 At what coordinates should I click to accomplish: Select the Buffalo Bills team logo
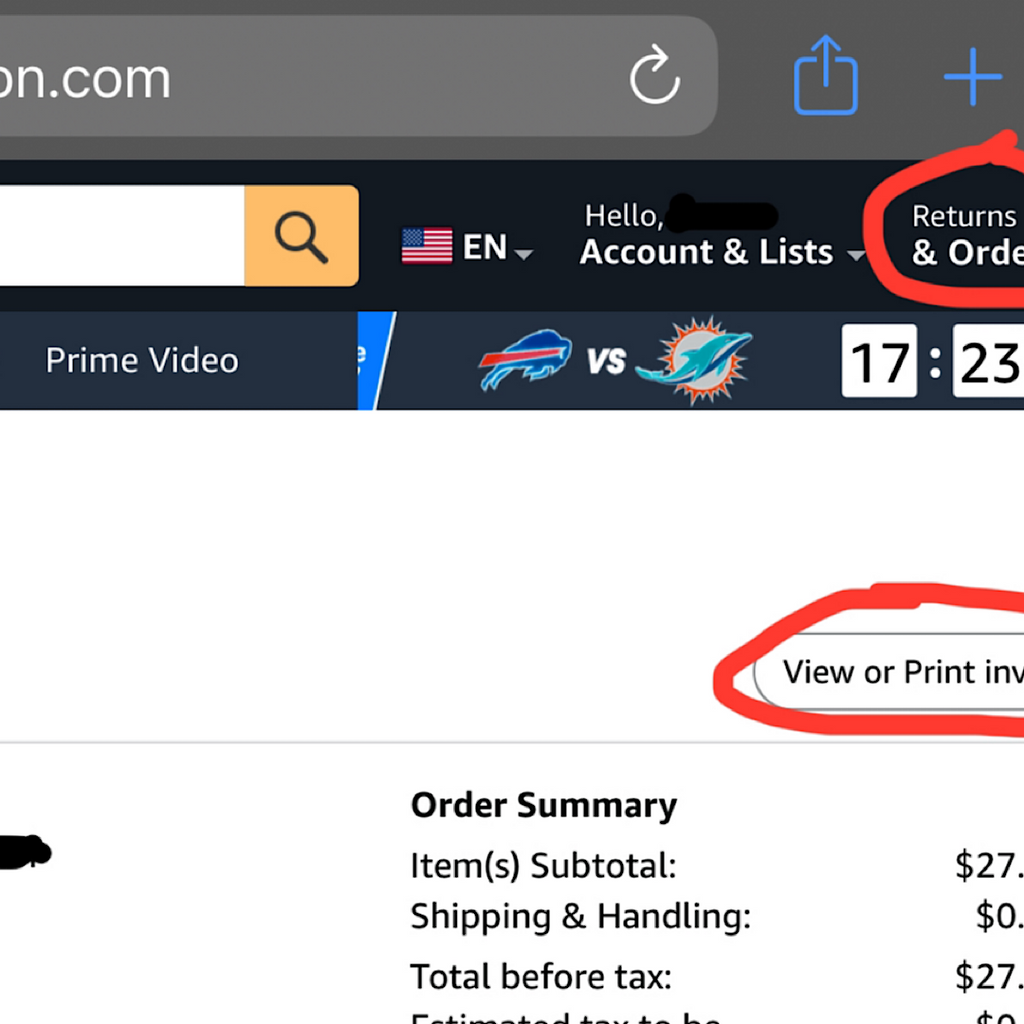(525, 359)
